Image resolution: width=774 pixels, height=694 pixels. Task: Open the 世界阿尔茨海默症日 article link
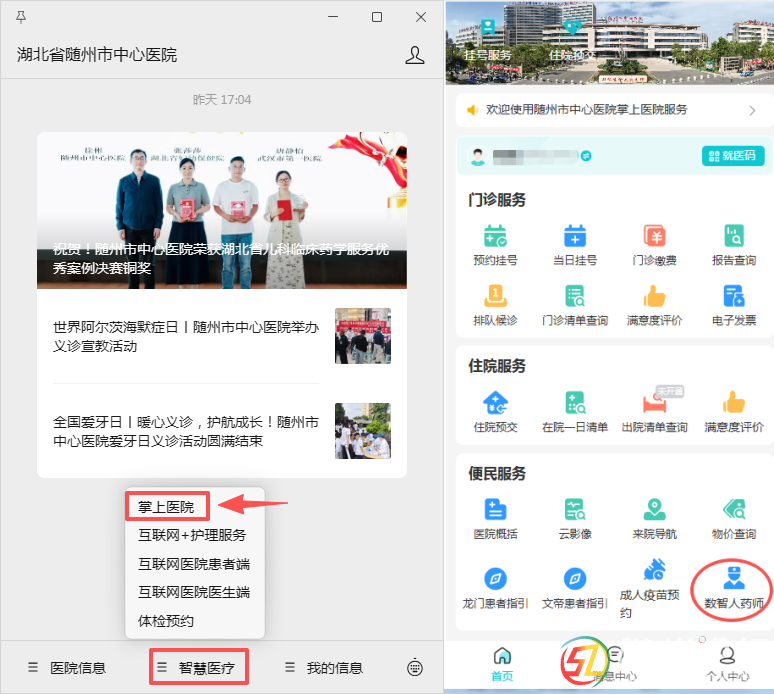(186, 337)
